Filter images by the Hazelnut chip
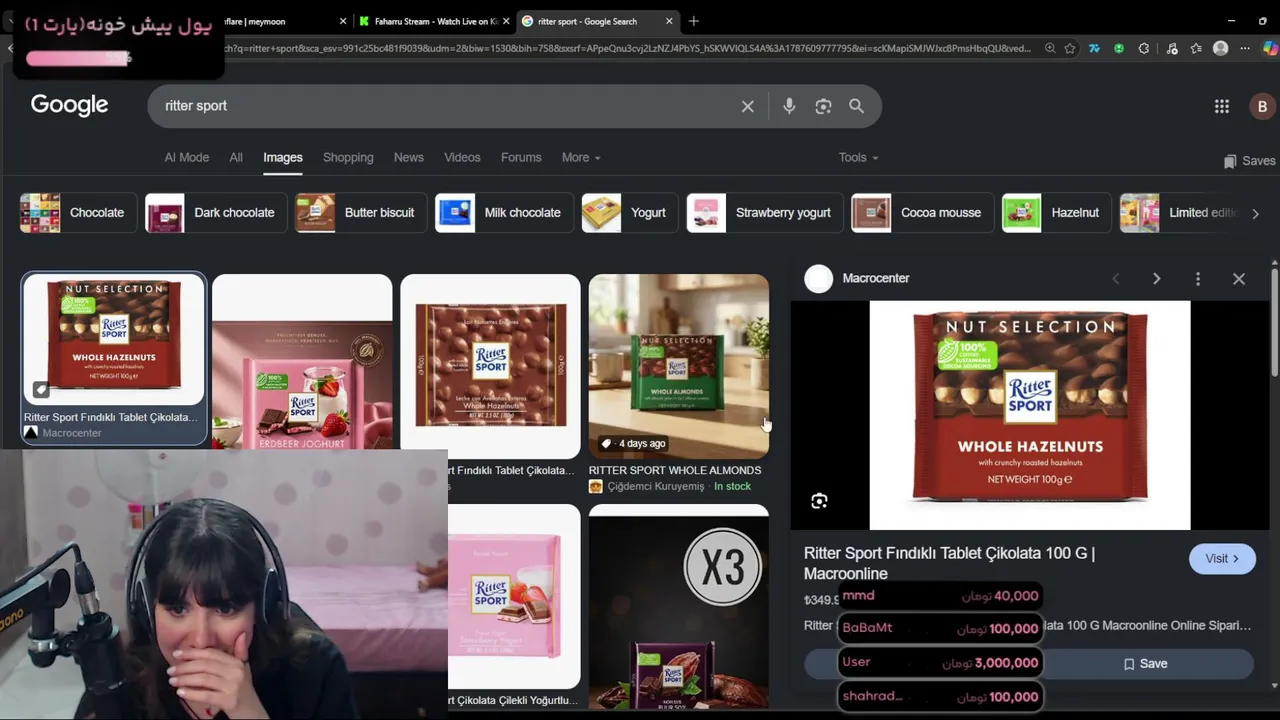This screenshot has width=1280, height=720. point(1057,213)
